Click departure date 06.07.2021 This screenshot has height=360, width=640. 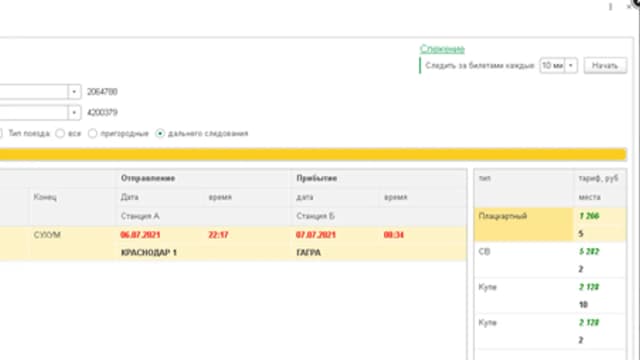point(140,235)
